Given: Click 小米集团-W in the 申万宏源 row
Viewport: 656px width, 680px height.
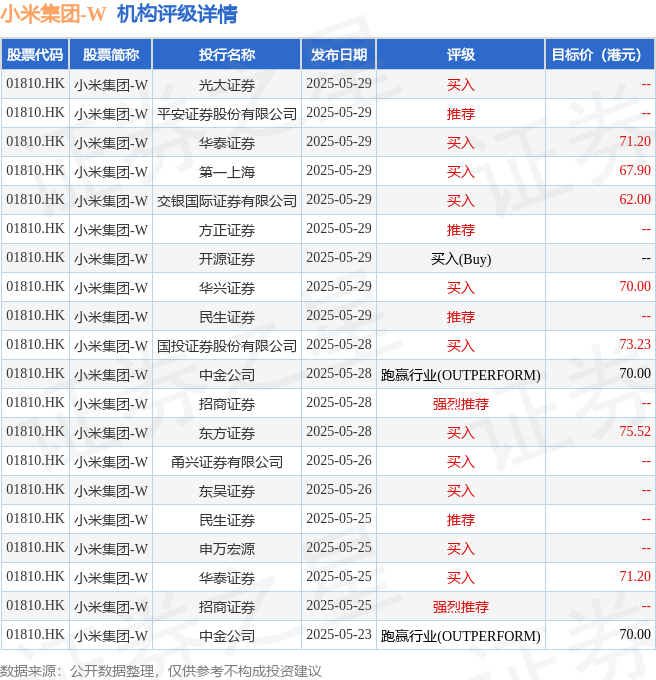Looking at the screenshot, I should 111,549.
